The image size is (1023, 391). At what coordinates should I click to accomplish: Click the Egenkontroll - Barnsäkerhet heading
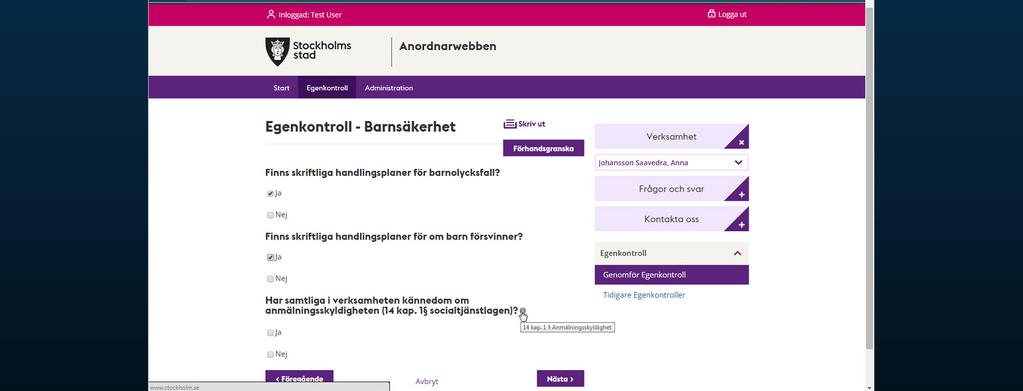coord(360,127)
